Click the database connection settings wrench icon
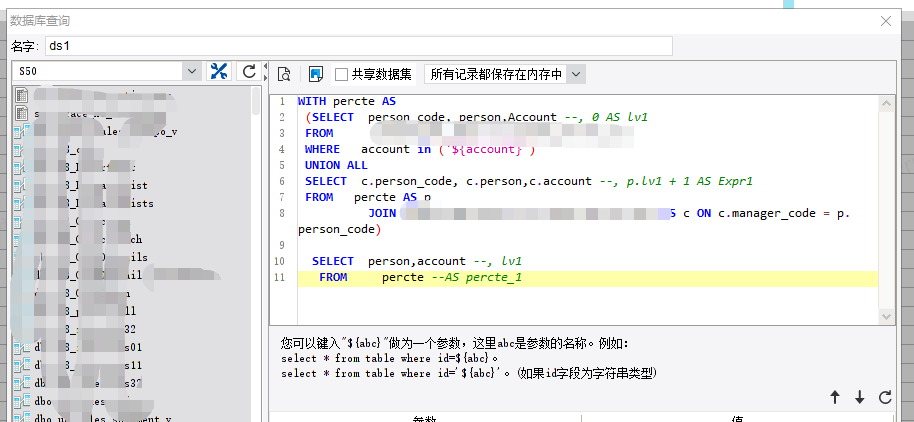Image resolution: width=914 pixels, height=422 pixels. 218,72
